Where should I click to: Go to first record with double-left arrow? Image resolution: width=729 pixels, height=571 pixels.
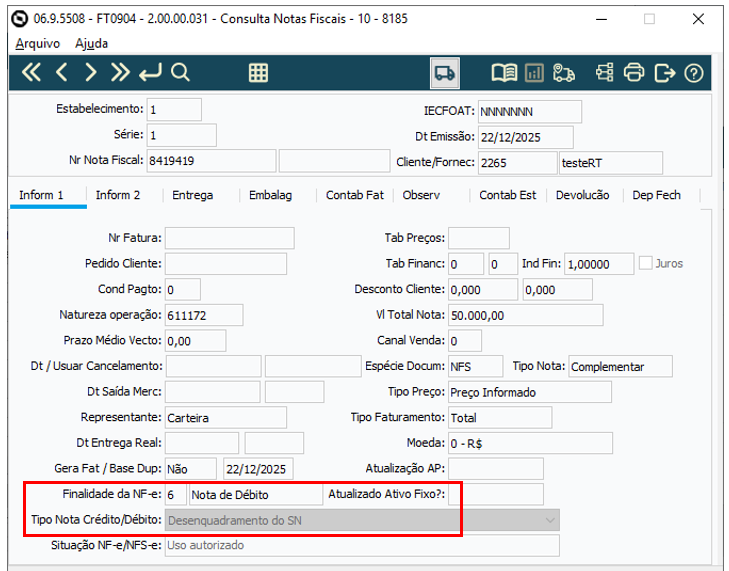(31, 73)
